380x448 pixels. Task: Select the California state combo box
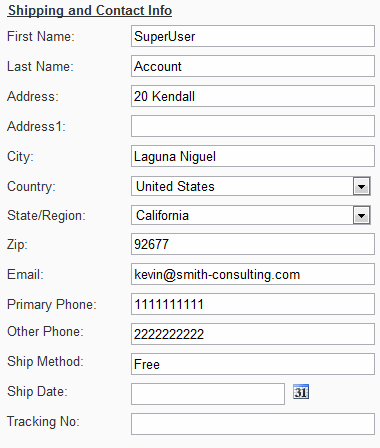pyautogui.click(x=251, y=215)
